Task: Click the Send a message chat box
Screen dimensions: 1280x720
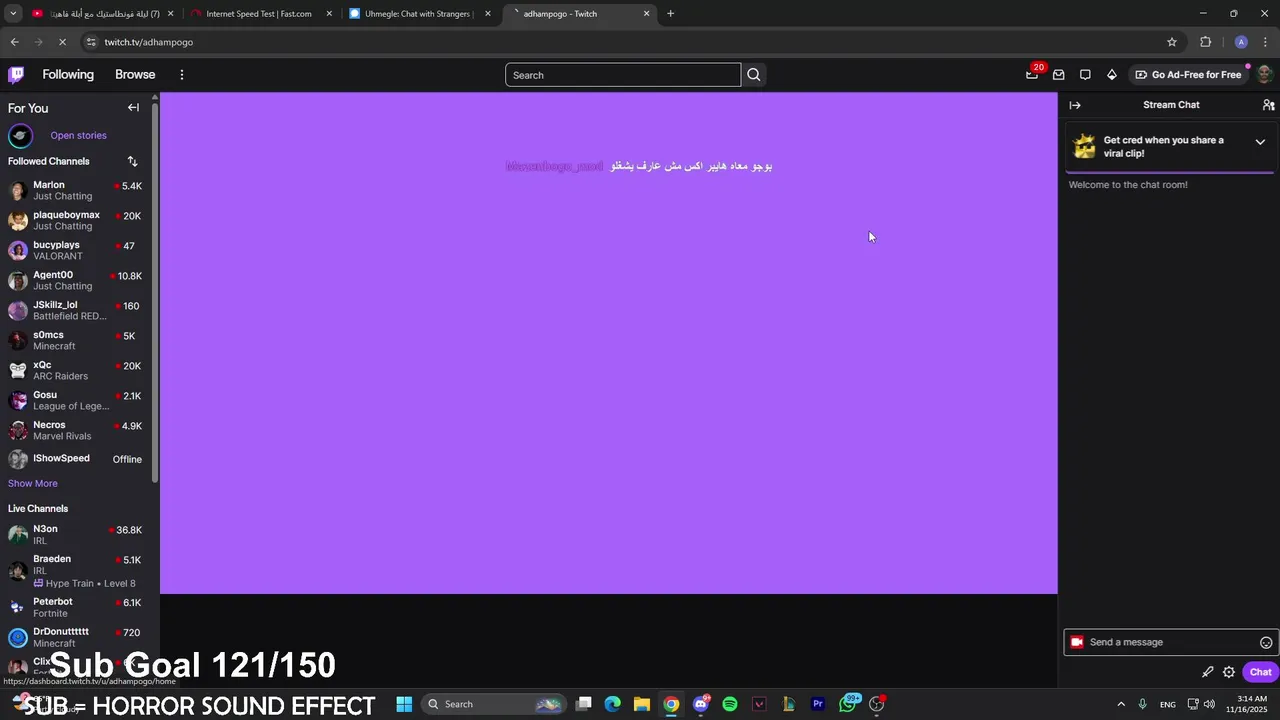Action: pos(1171,642)
